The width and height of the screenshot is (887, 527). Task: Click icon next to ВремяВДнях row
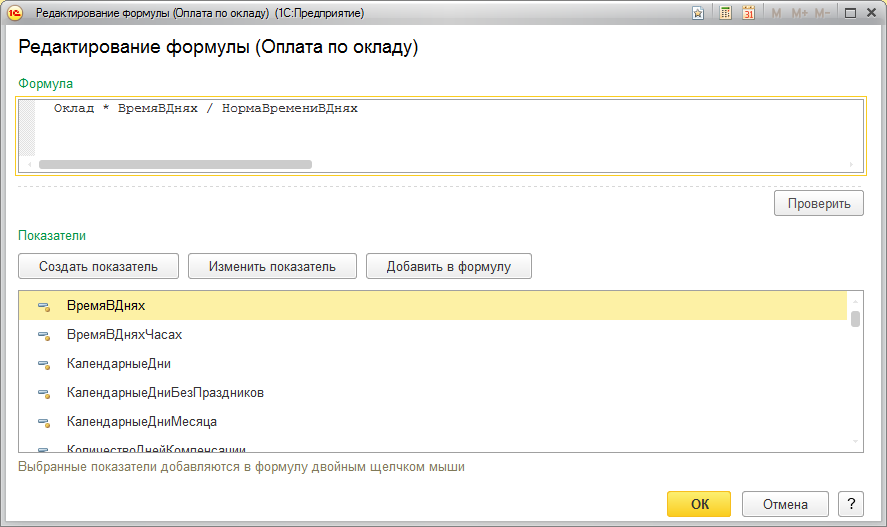coord(44,306)
